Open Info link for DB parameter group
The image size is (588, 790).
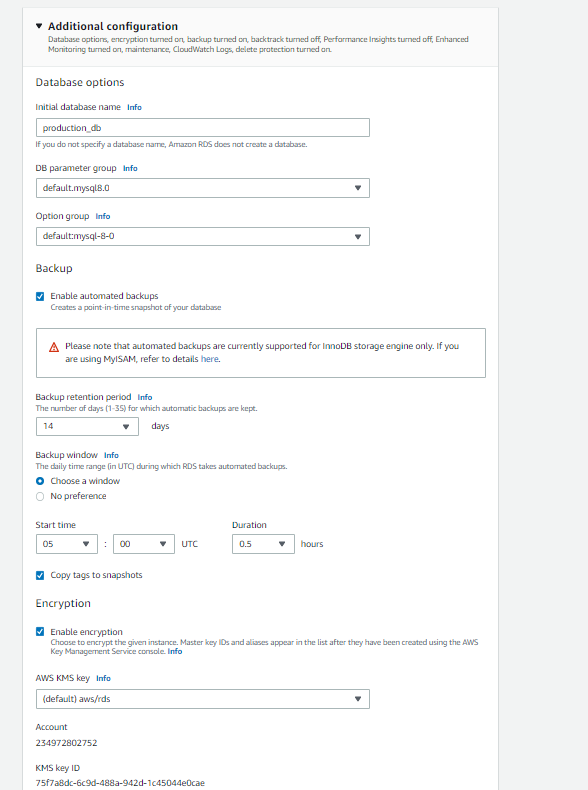pos(130,168)
